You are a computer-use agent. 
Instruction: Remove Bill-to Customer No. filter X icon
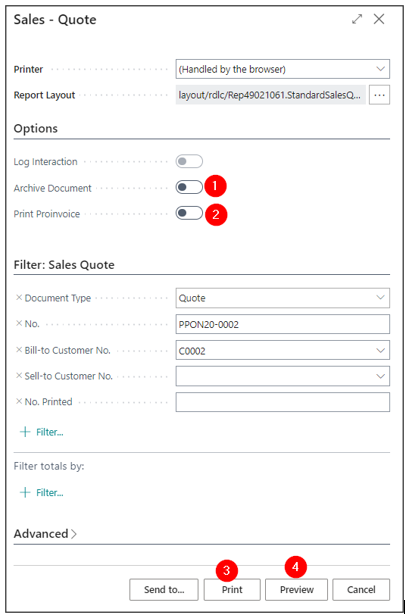pyautogui.click(x=18, y=350)
